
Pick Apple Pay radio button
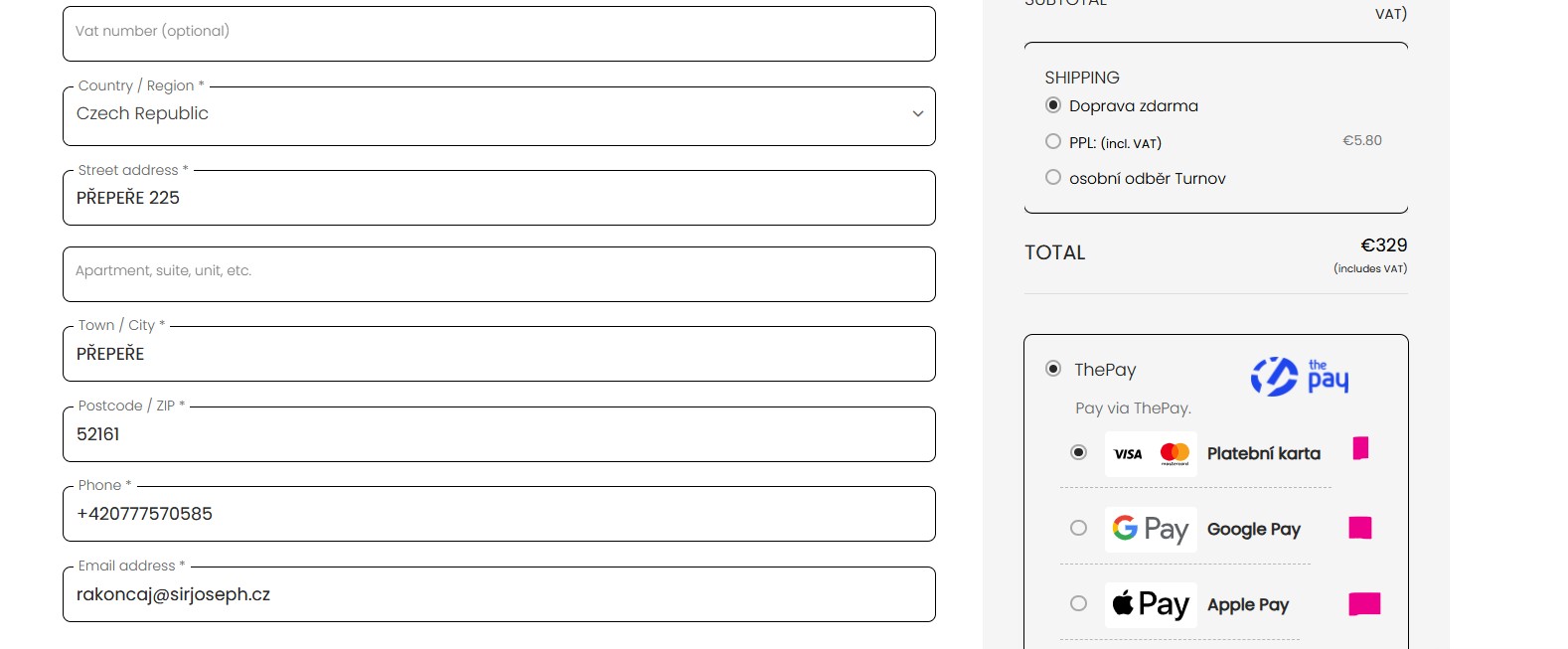(x=1078, y=603)
